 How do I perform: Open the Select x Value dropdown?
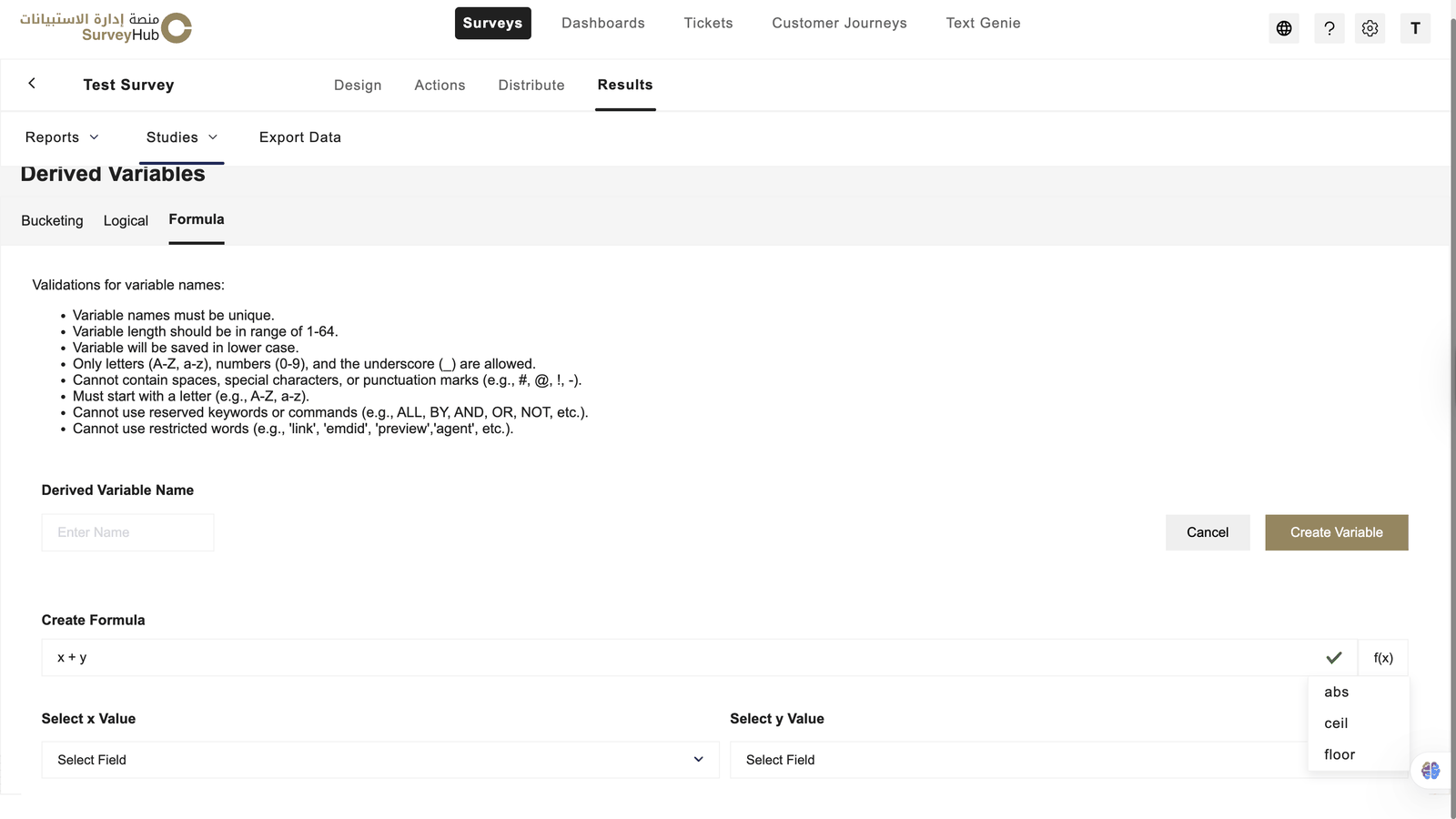coord(380,760)
